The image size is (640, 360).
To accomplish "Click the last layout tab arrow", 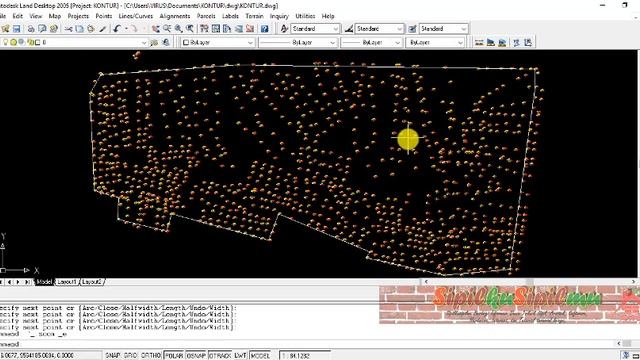I will [x=27, y=282].
